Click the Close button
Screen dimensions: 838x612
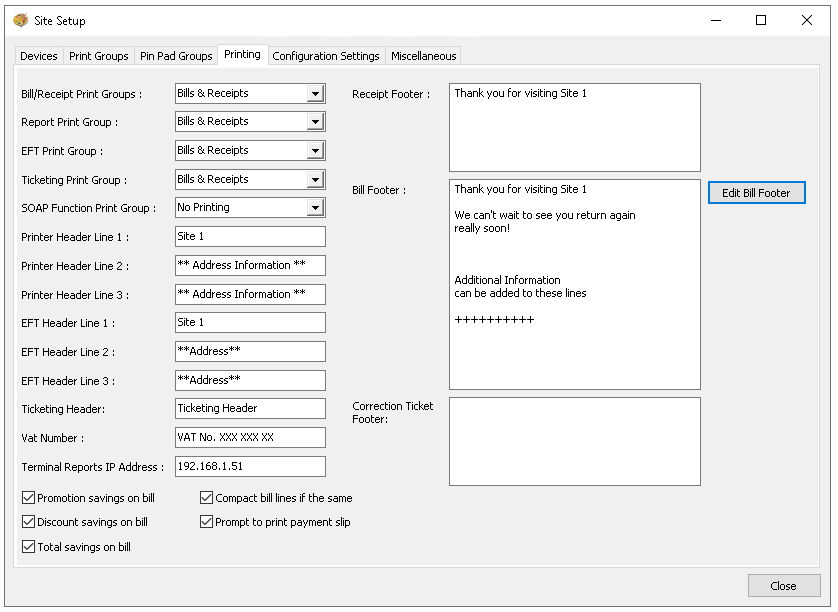pyautogui.click(x=783, y=586)
